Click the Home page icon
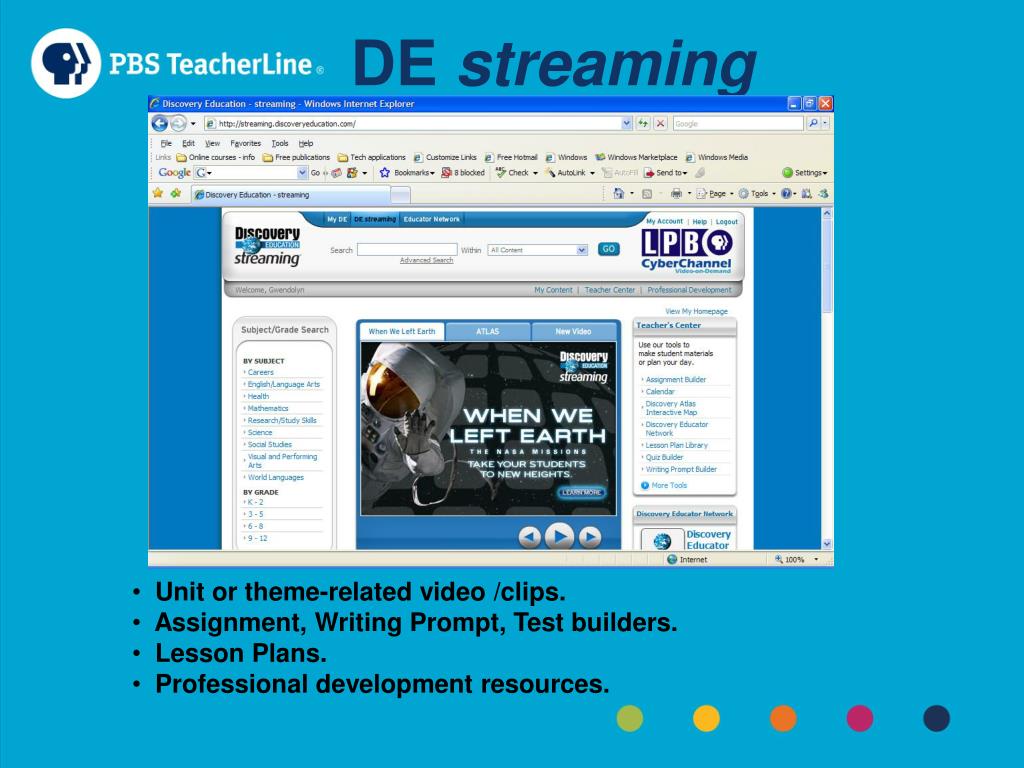The image size is (1024, 768). tap(618, 193)
